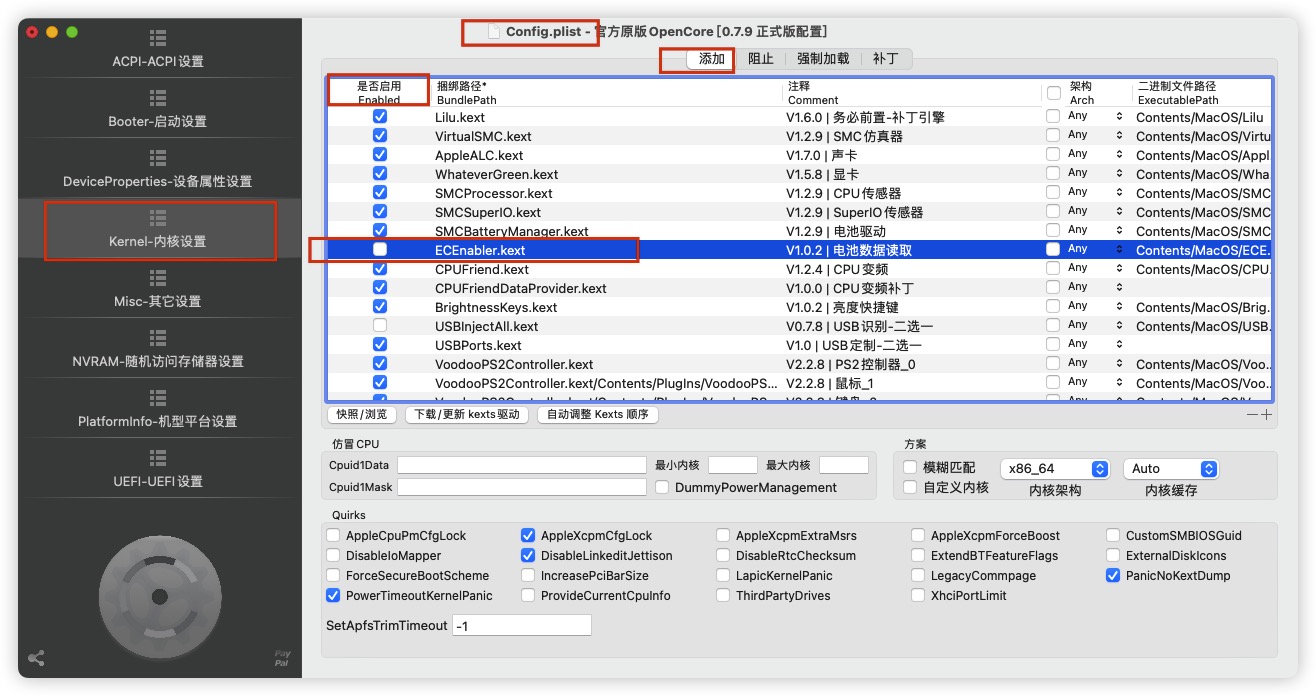
Task: Sort by the Comment column header
Action: coord(912,93)
